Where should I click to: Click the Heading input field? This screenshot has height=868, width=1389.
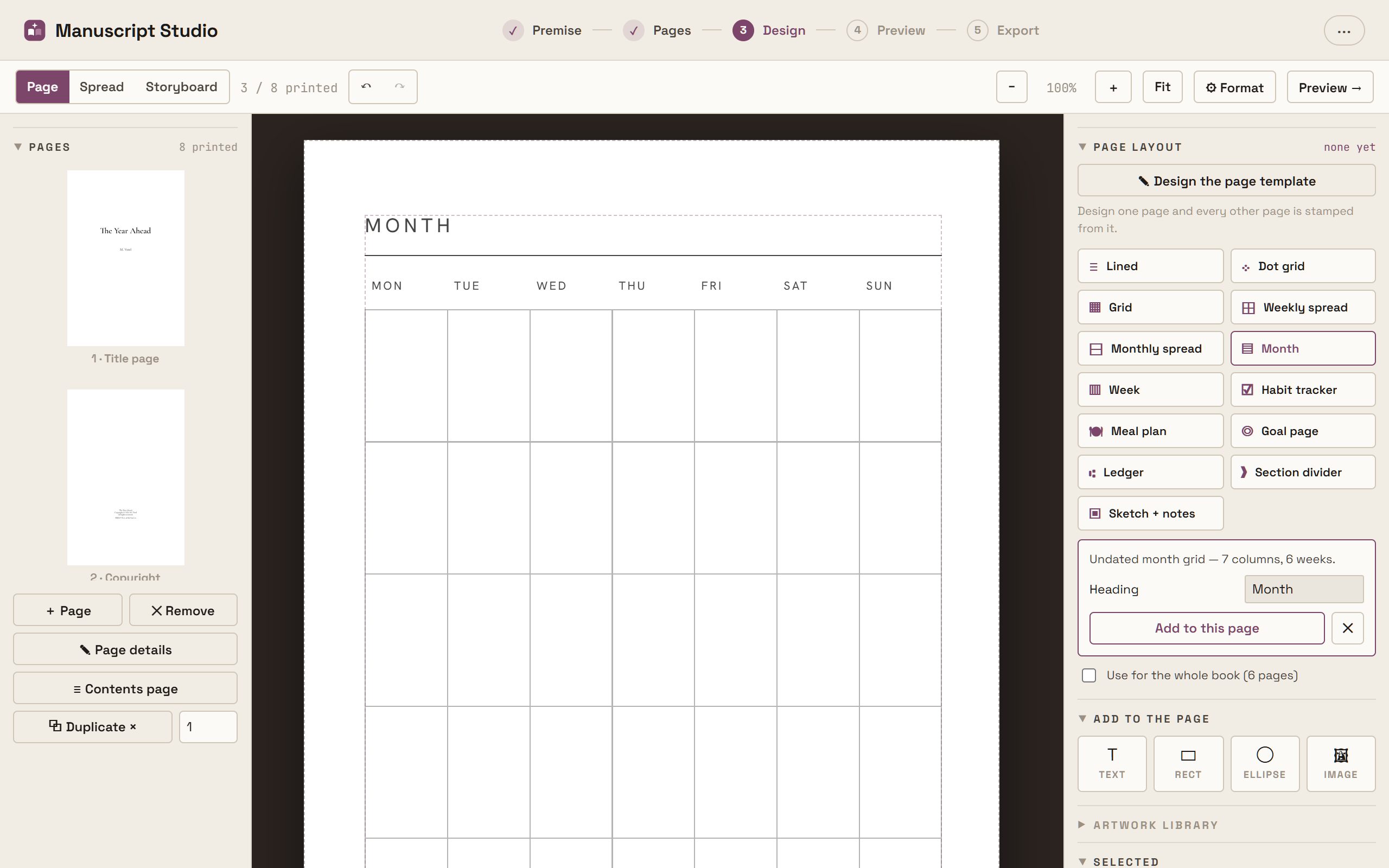pyautogui.click(x=1303, y=589)
